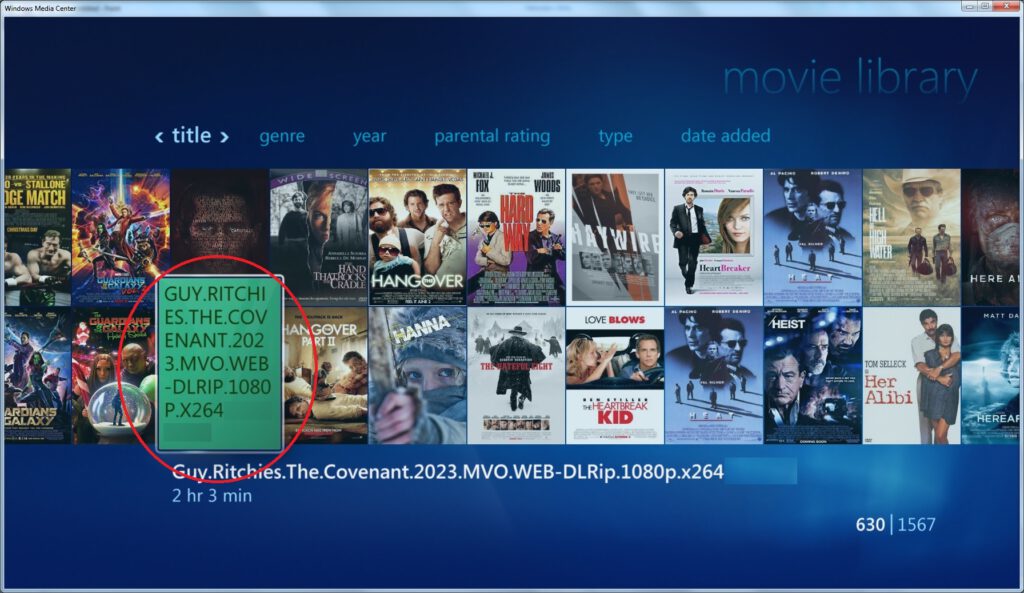The height and width of the screenshot is (593, 1024).
Task: Select the Her Alibi poster
Action: click(x=912, y=376)
